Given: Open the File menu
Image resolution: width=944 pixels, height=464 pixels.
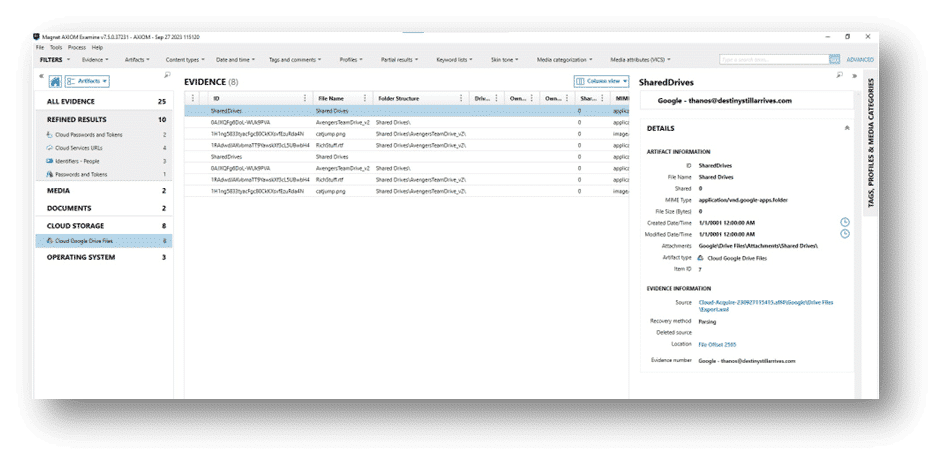Looking at the screenshot, I should (40, 48).
